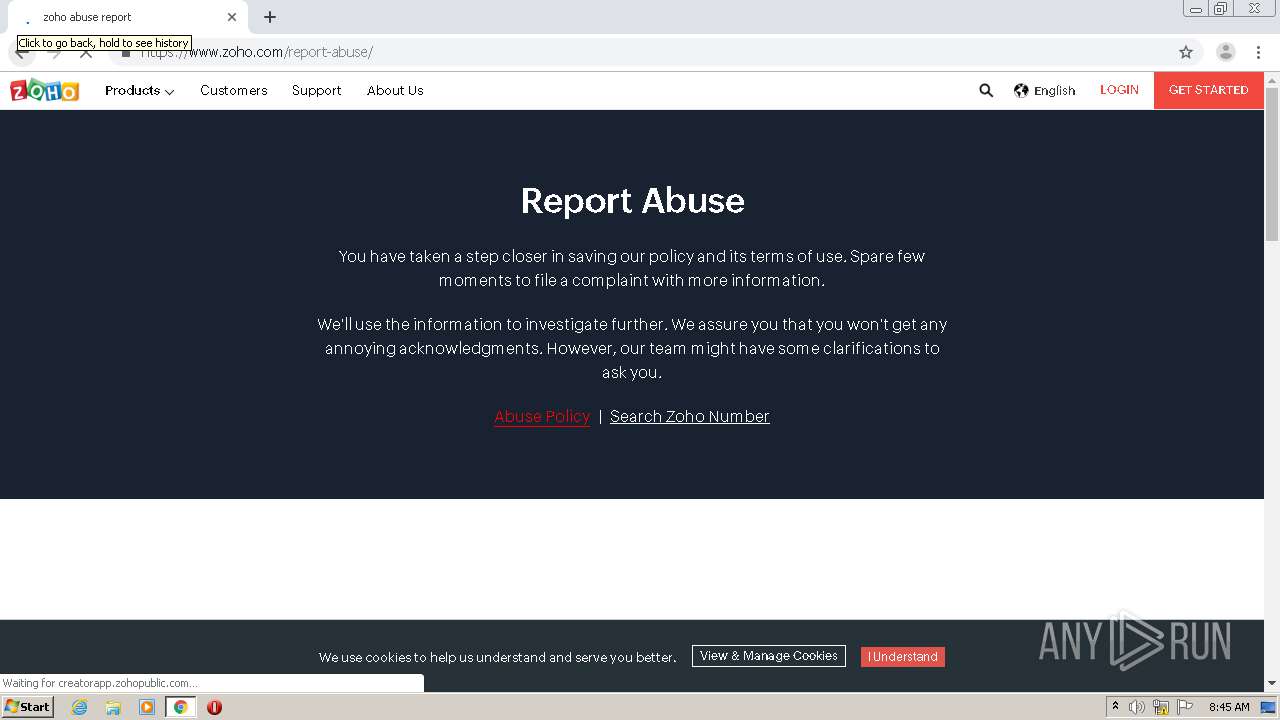
Task: Click the vertical scrollbar thumb
Action: tap(1272, 165)
